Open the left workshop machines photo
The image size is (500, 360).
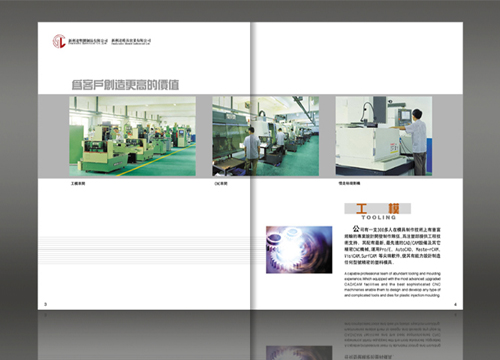click(x=132, y=136)
